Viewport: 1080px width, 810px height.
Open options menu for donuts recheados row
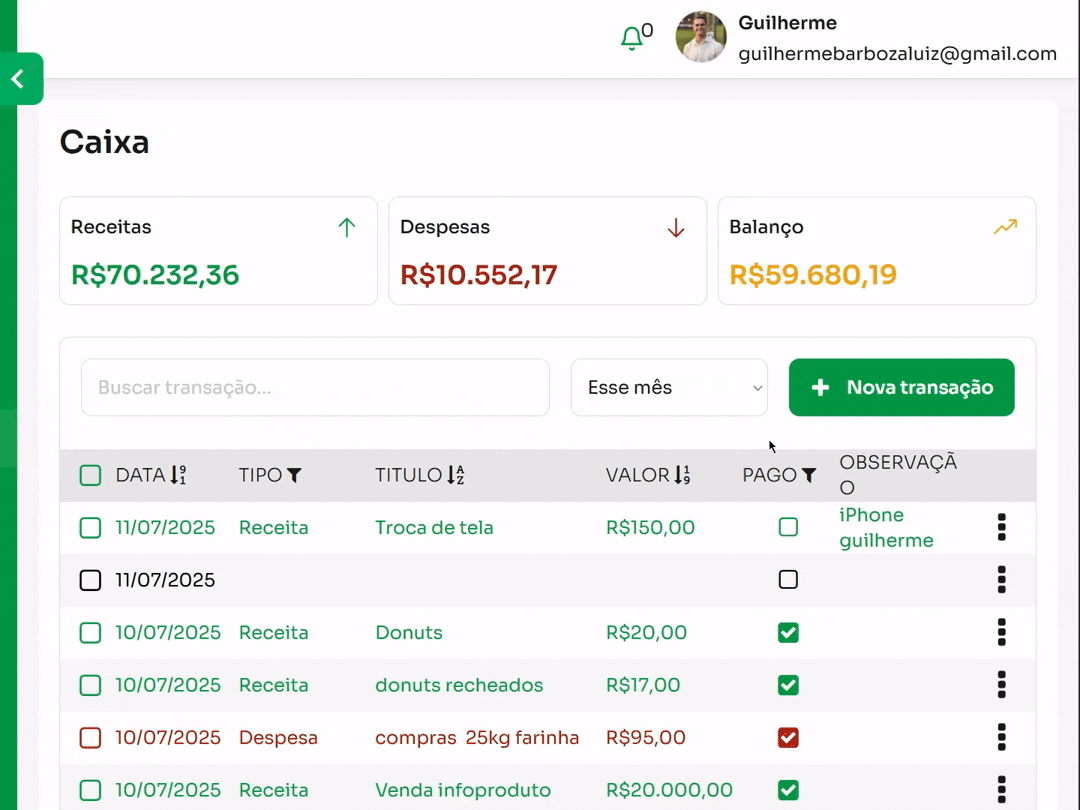click(1001, 685)
